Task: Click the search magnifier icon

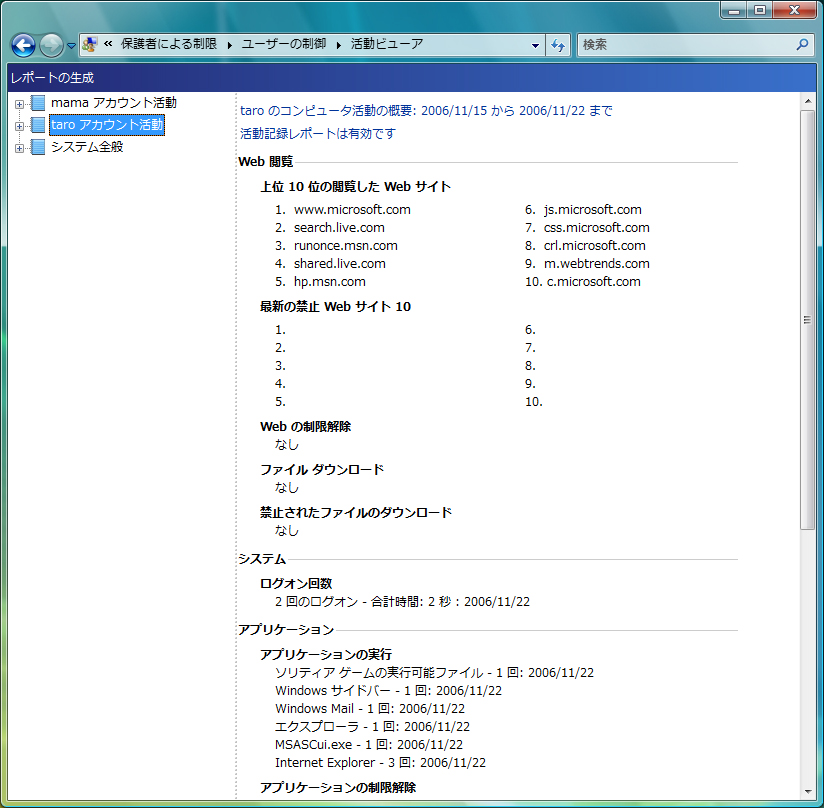Action: [x=802, y=45]
